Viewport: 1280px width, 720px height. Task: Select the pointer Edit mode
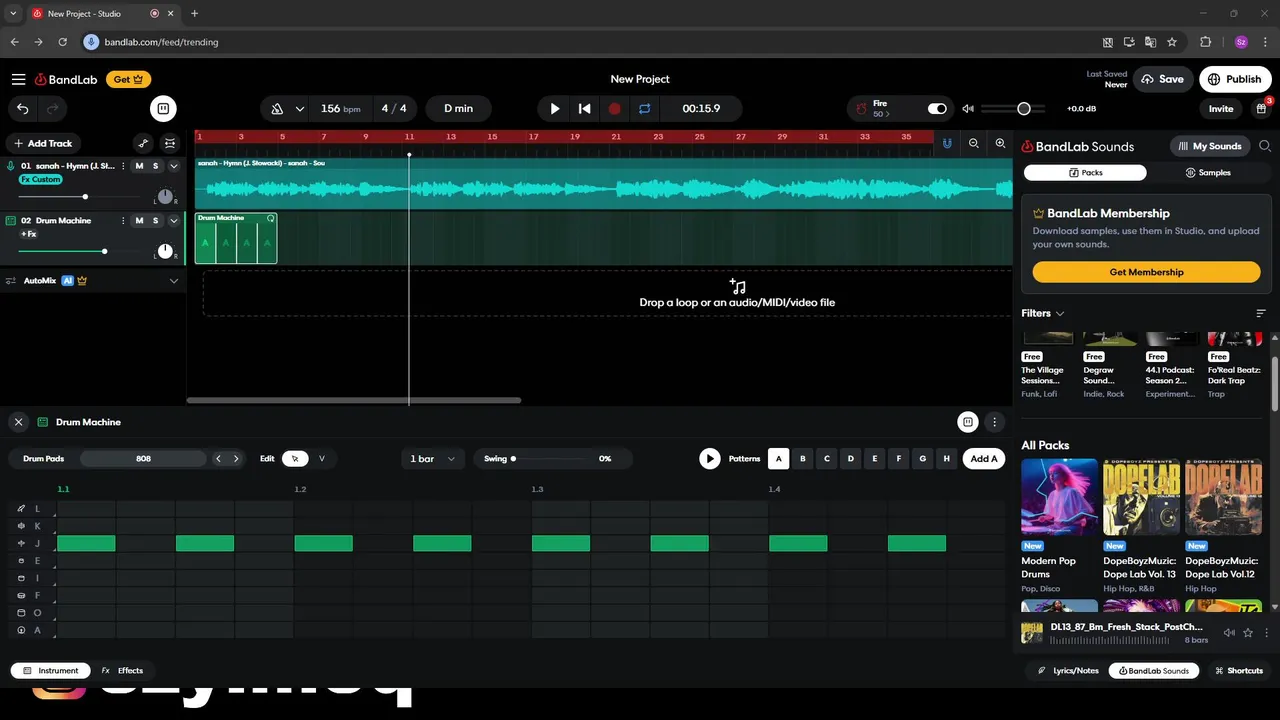[295, 459]
